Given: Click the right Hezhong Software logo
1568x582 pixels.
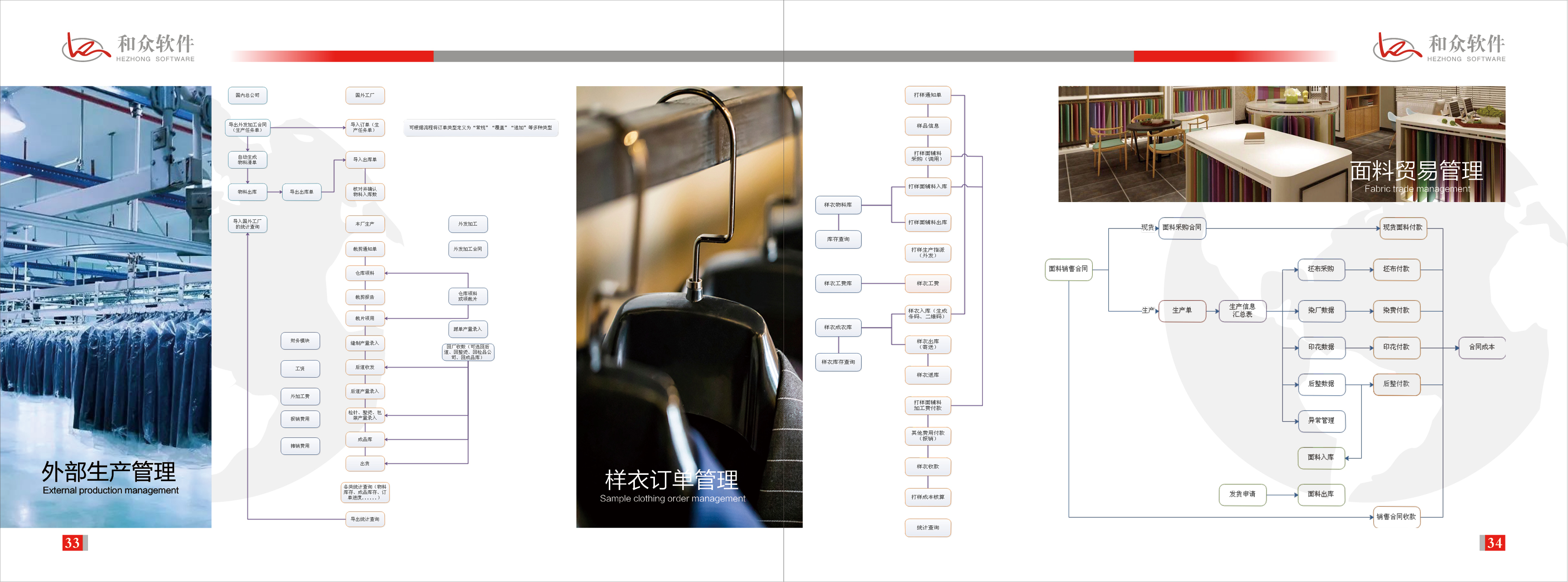Looking at the screenshot, I should coord(1439,47).
